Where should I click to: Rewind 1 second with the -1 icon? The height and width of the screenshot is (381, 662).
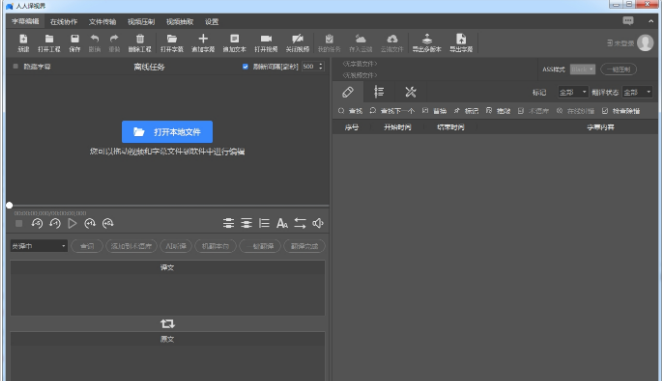[x=55, y=223]
